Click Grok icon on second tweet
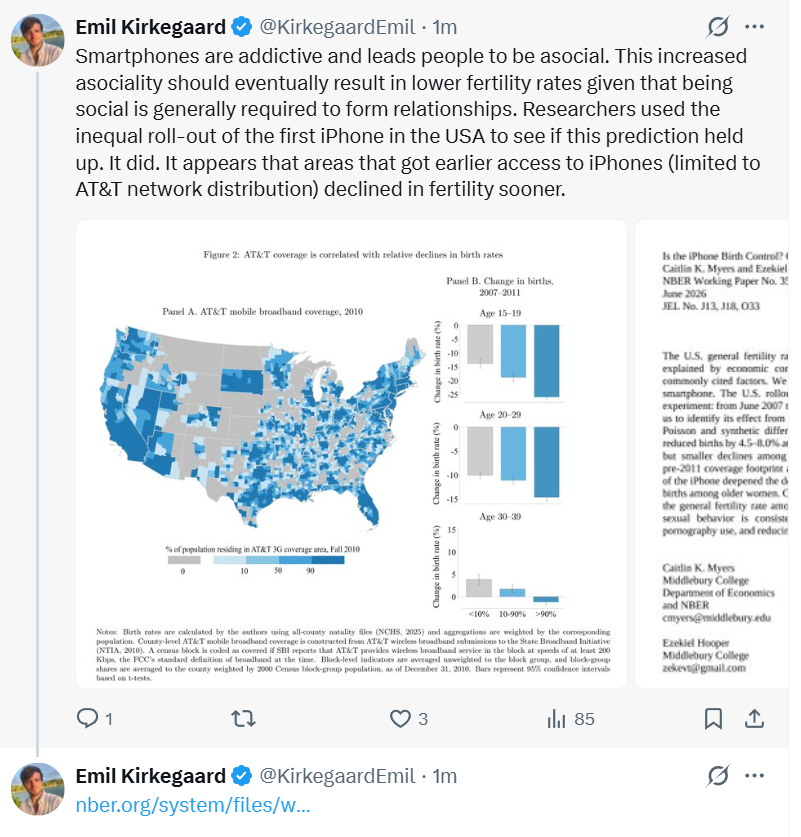 717,776
